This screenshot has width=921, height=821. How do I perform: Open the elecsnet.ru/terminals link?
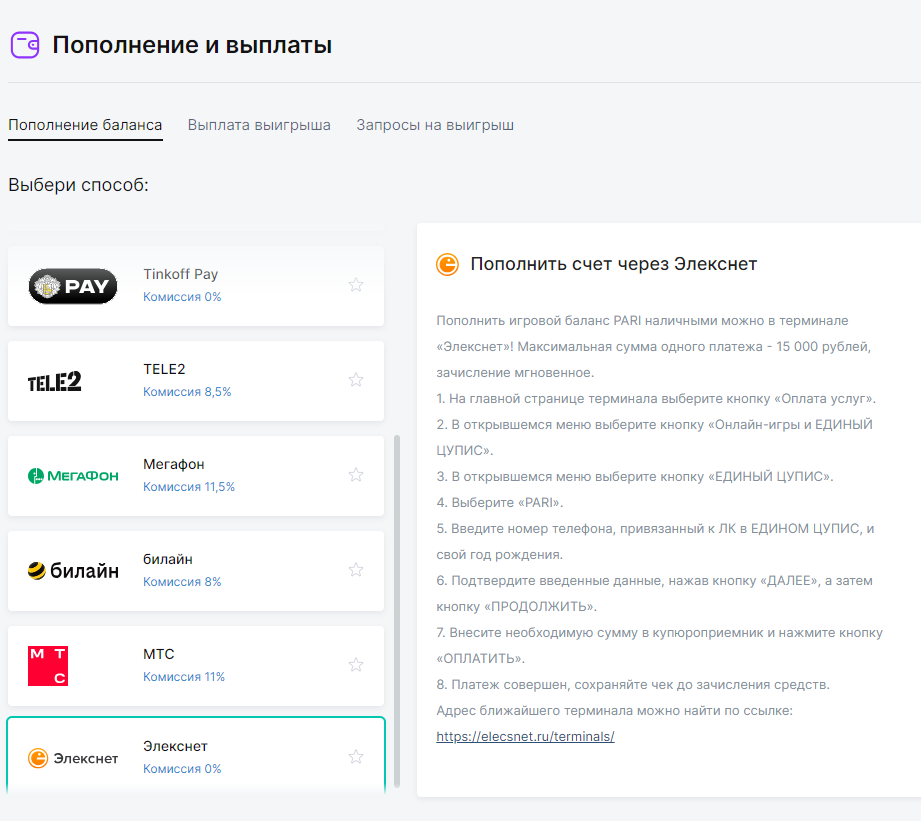click(525, 736)
